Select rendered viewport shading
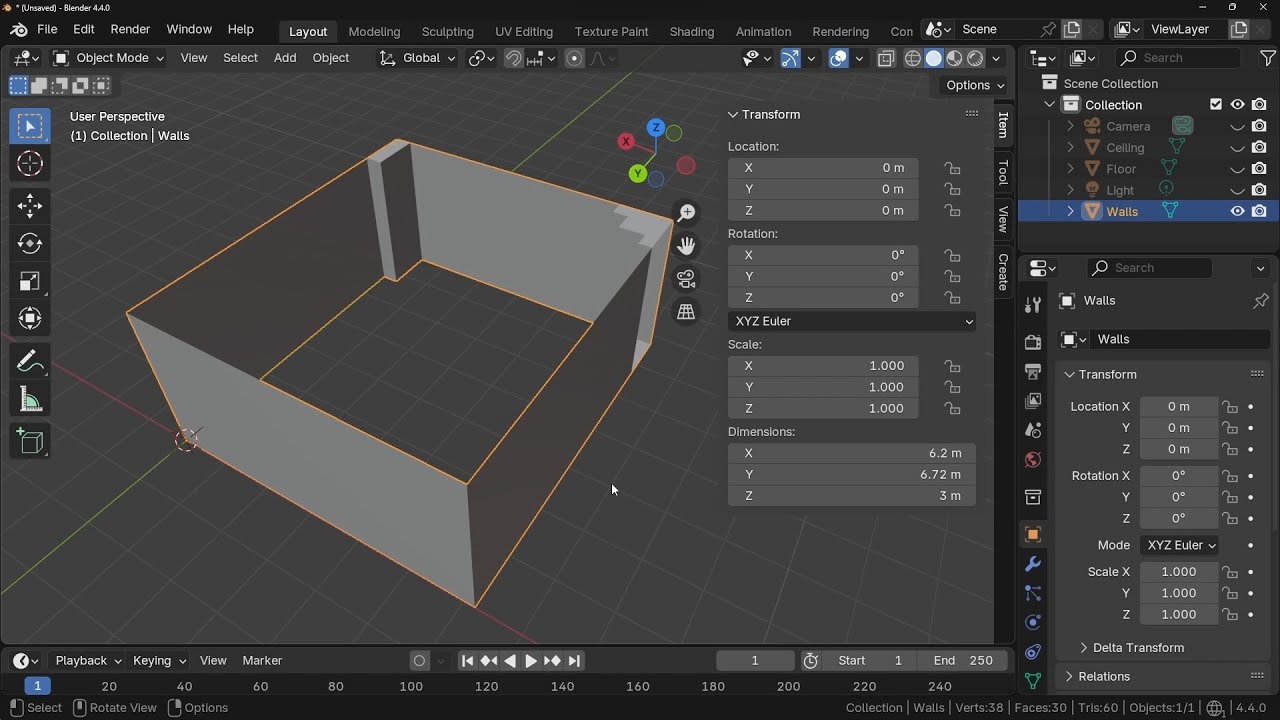Image resolution: width=1280 pixels, height=720 pixels. click(x=976, y=58)
